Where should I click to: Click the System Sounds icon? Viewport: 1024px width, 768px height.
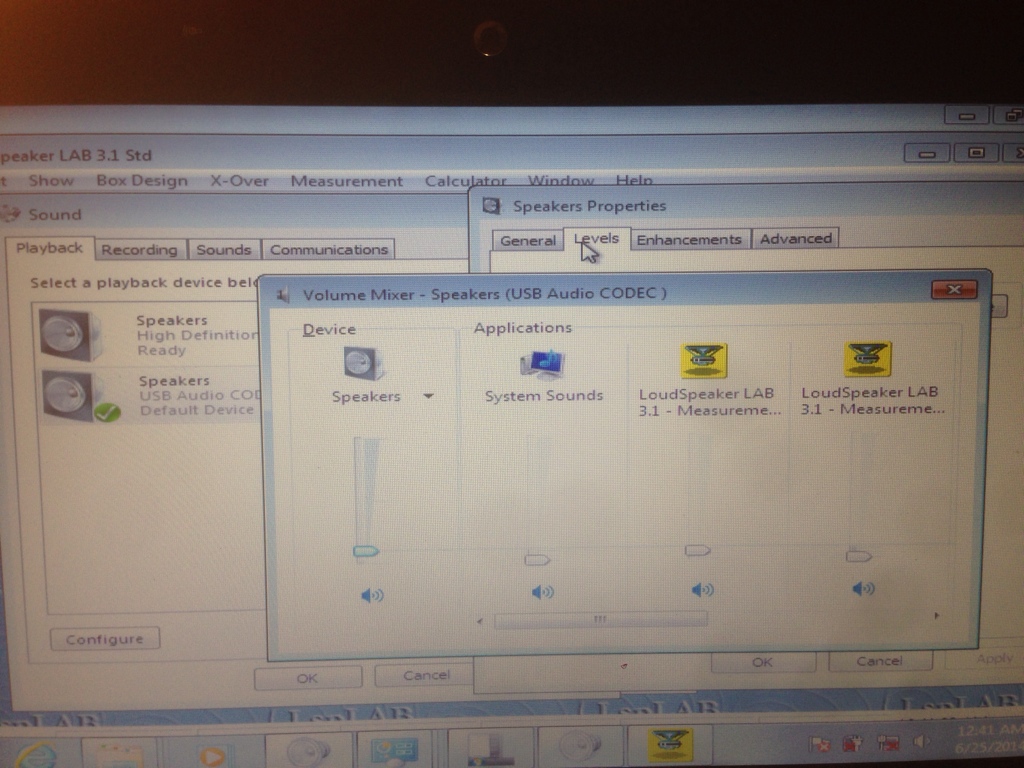(x=543, y=364)
